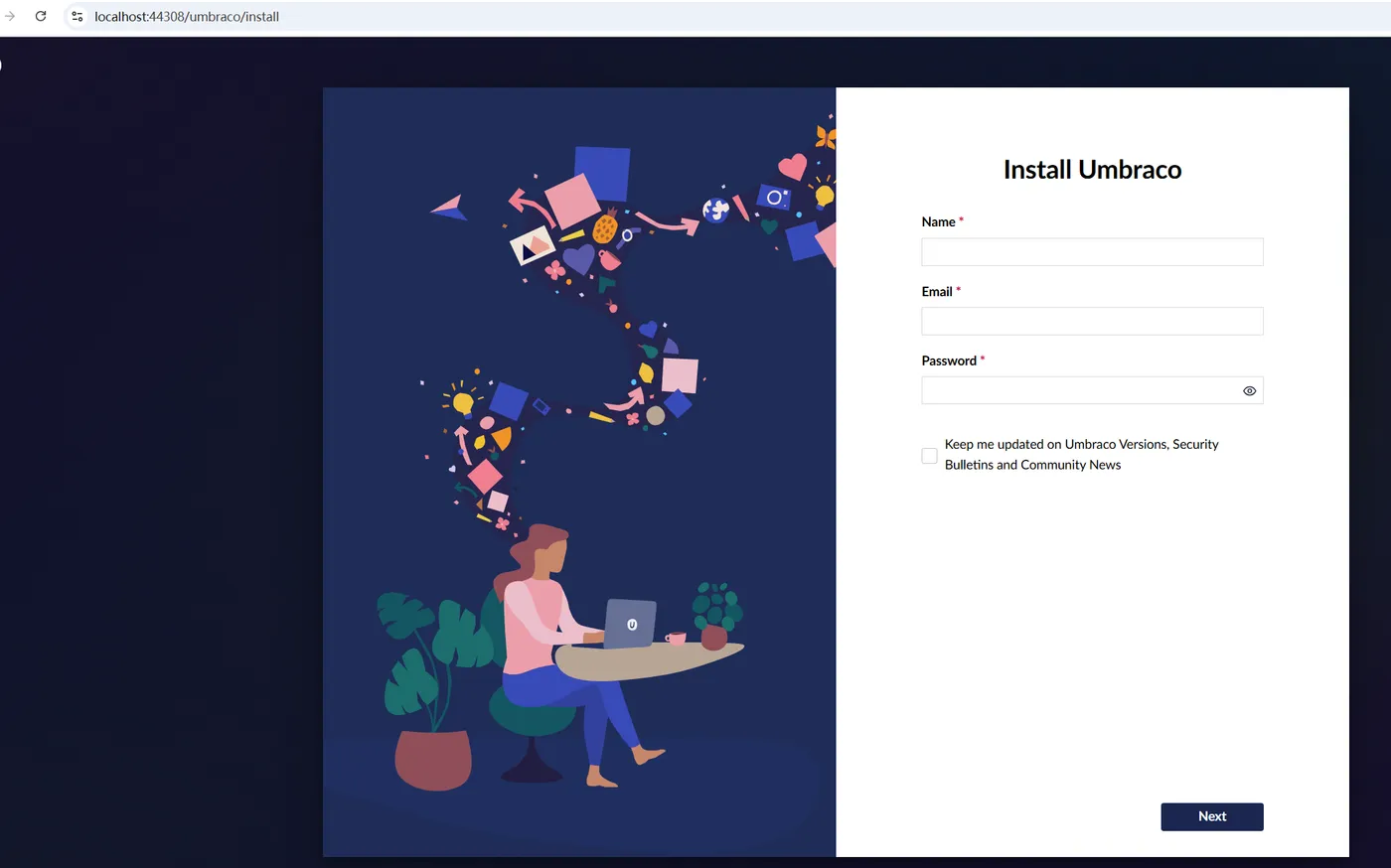This screenshot has width=1391, height=868.
Task: Focus the Name input field
Action: point(1092,251)
